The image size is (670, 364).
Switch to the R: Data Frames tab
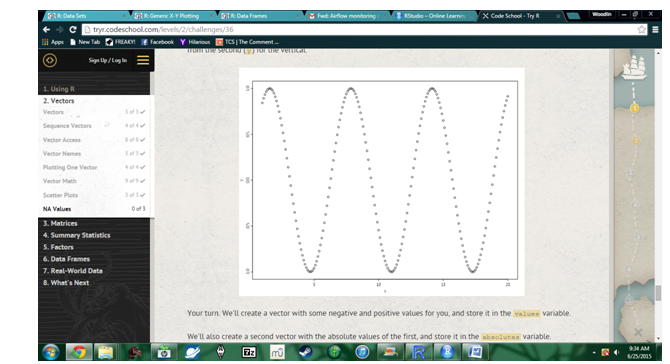[260, 16]
